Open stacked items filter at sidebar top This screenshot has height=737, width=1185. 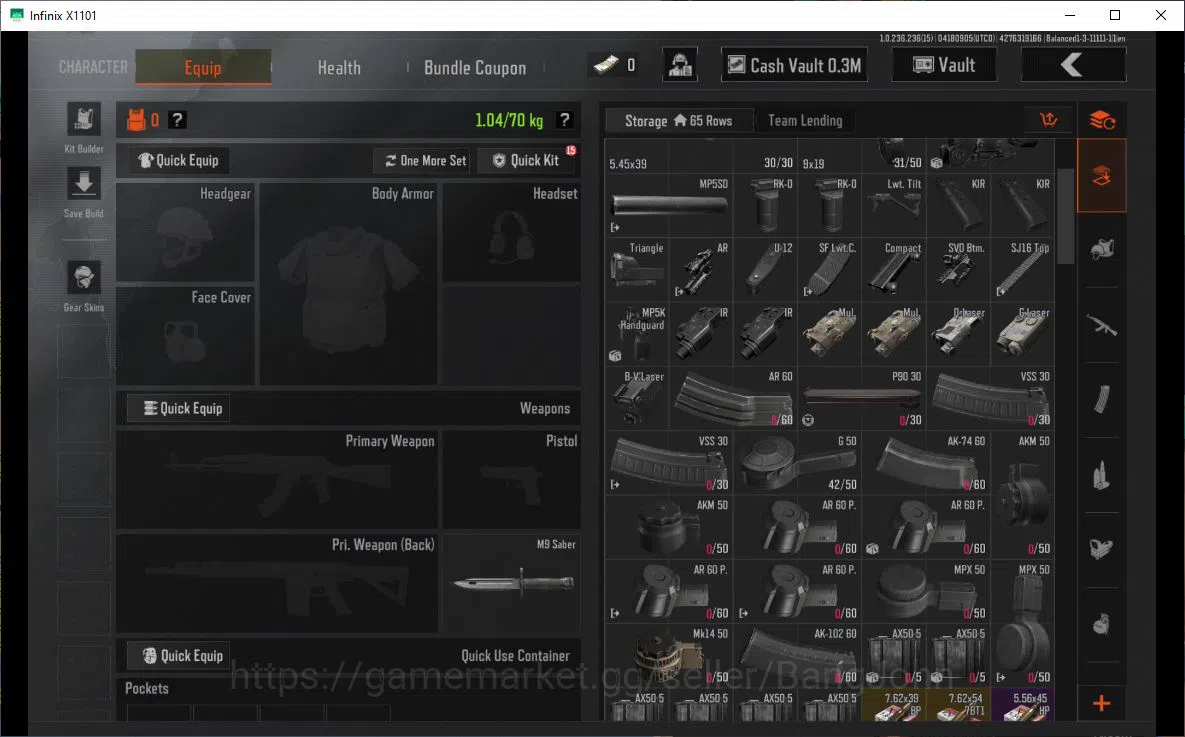tap(1102, 119)
